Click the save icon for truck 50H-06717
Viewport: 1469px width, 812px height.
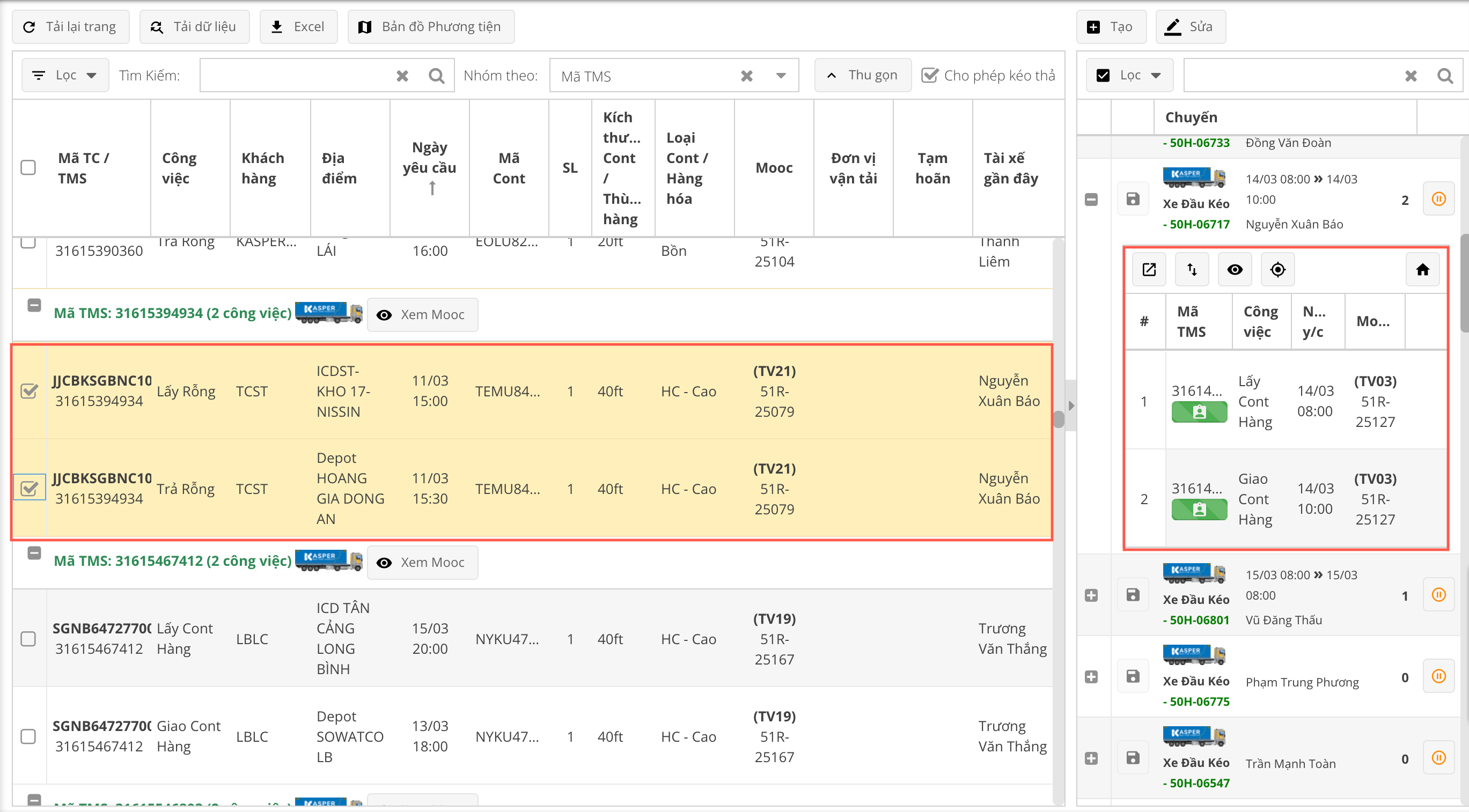(x=1133, y=199)
